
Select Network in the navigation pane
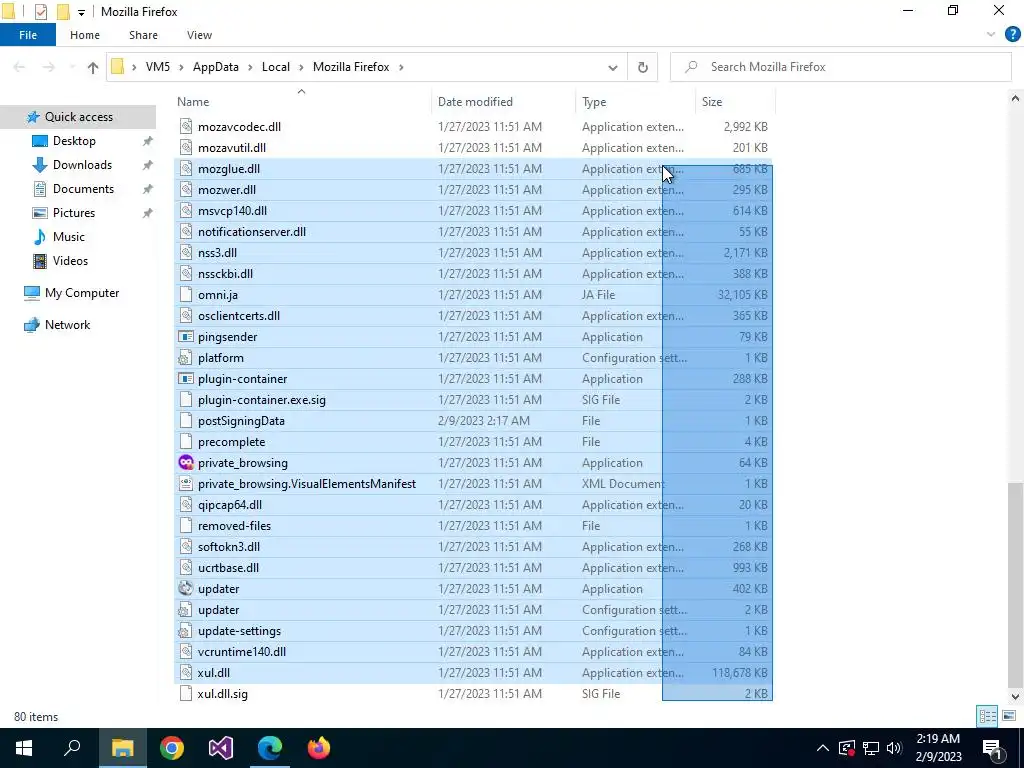67,325
